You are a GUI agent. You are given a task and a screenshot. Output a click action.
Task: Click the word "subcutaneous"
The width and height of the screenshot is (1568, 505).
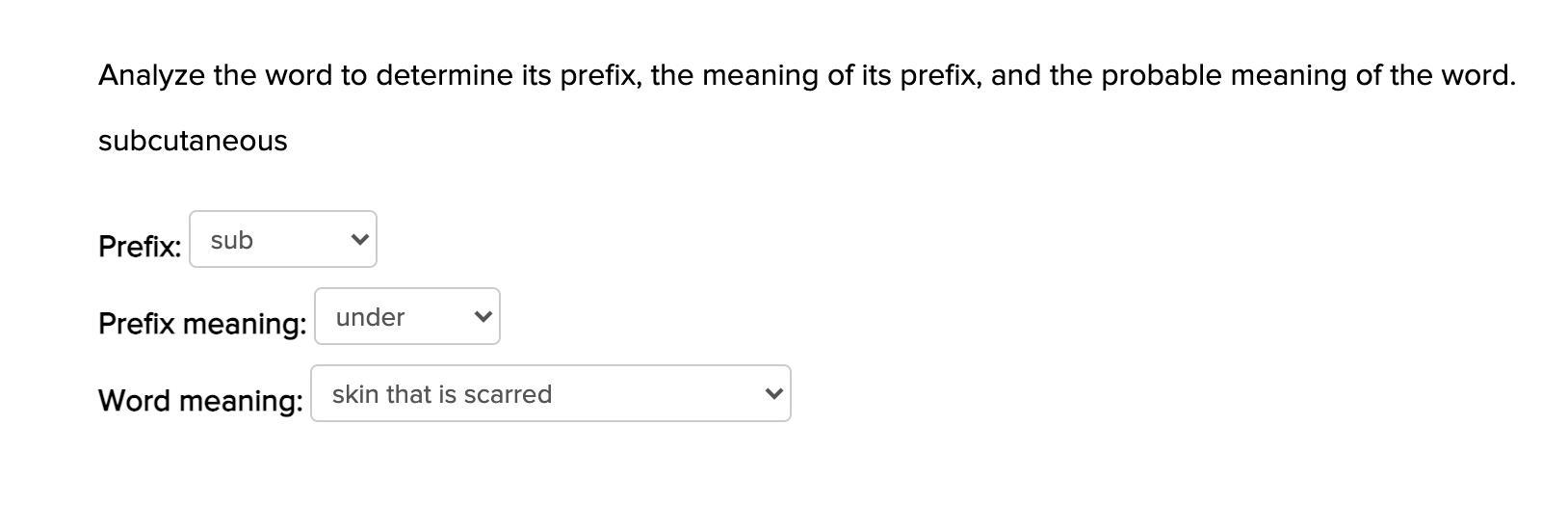[x=193, y=141]
